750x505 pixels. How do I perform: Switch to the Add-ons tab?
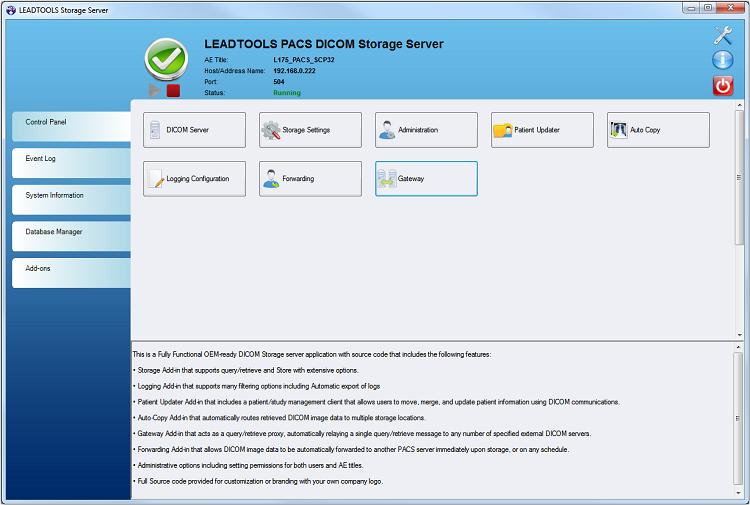click(71, 273)
